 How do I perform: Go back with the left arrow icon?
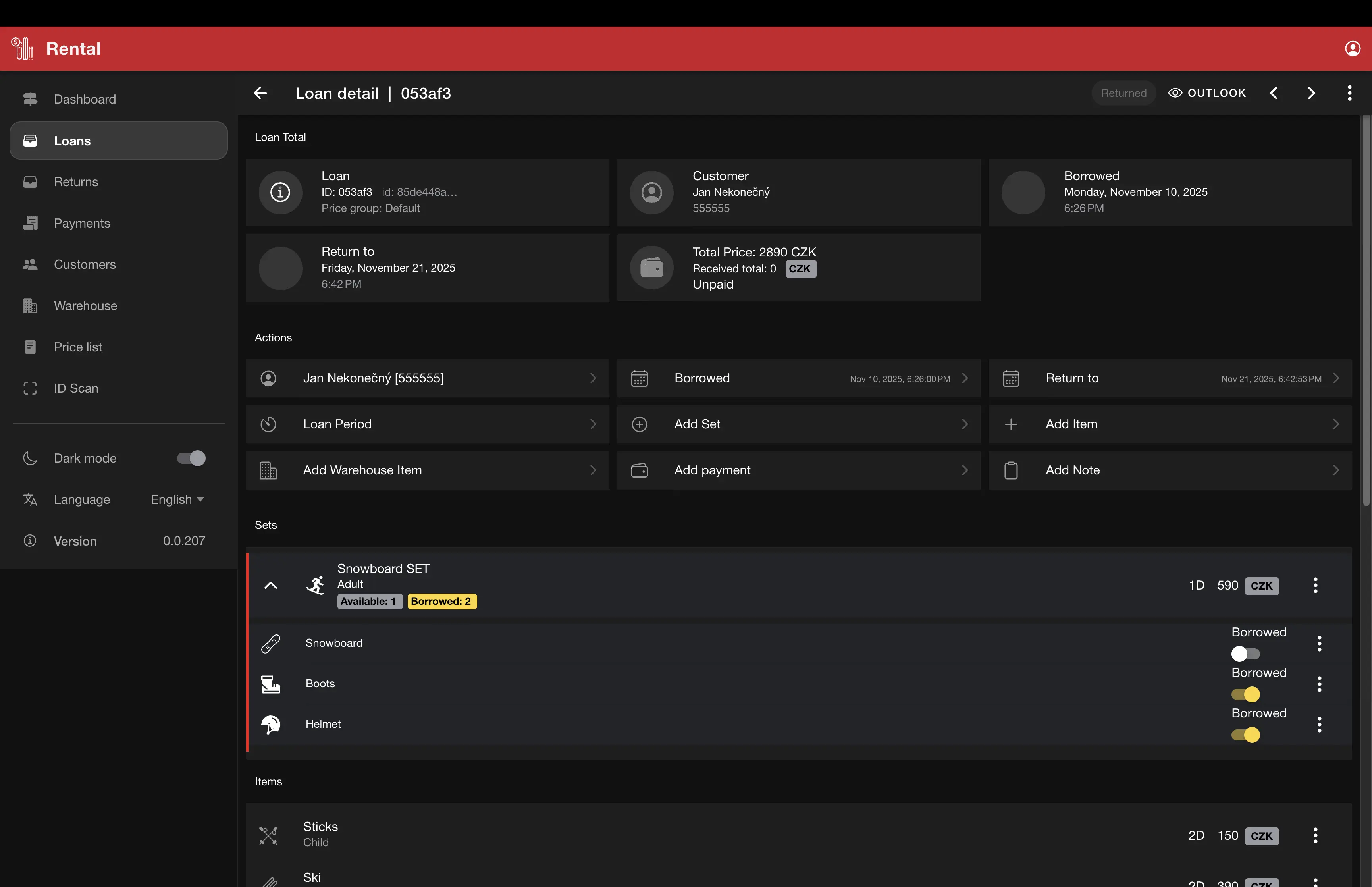260,93
